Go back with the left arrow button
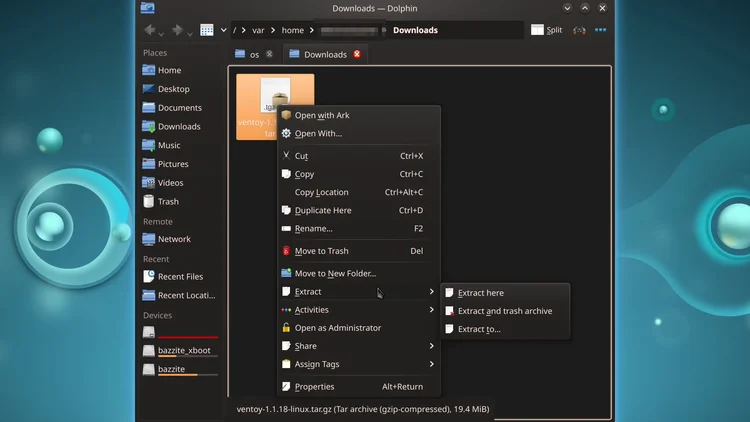The image size is (750, 422). pos(149,30)
